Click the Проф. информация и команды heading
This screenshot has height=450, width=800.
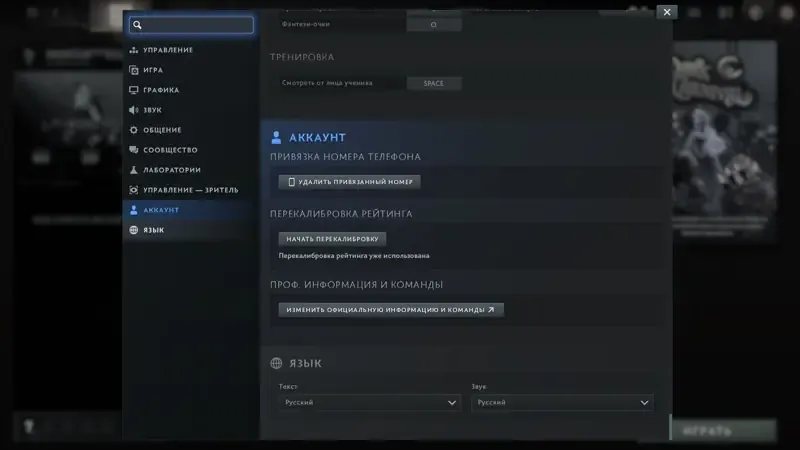(x=357, y=285)
